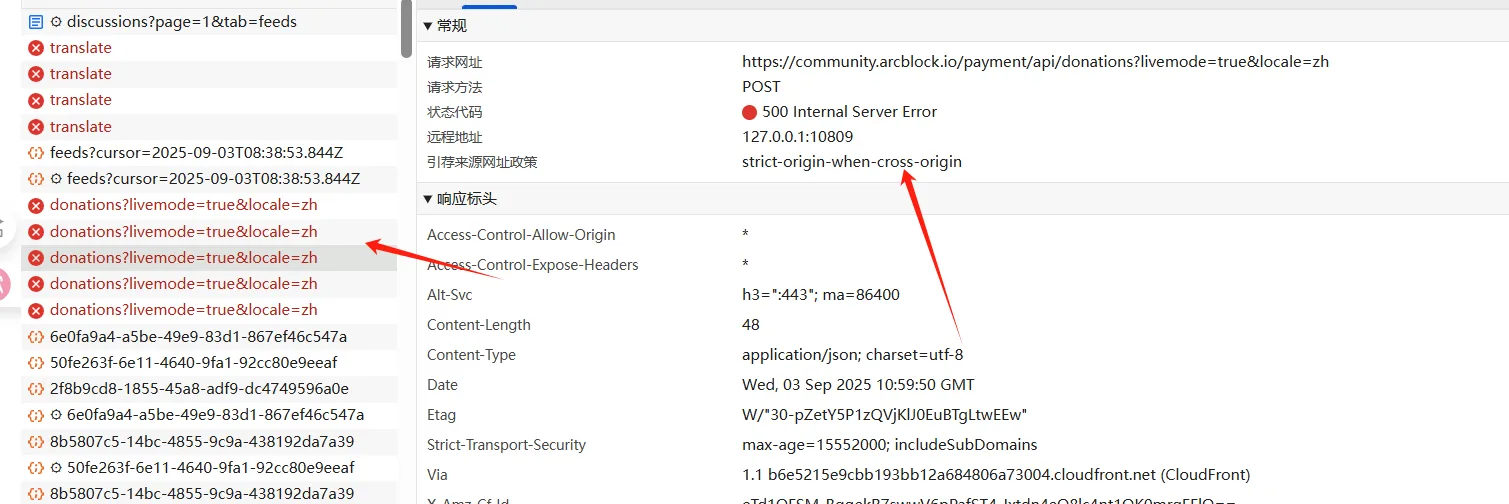This screenshot has width=1509, height=504.
Task: Collapse the 常规 section triangle
Action: (428, 25)
